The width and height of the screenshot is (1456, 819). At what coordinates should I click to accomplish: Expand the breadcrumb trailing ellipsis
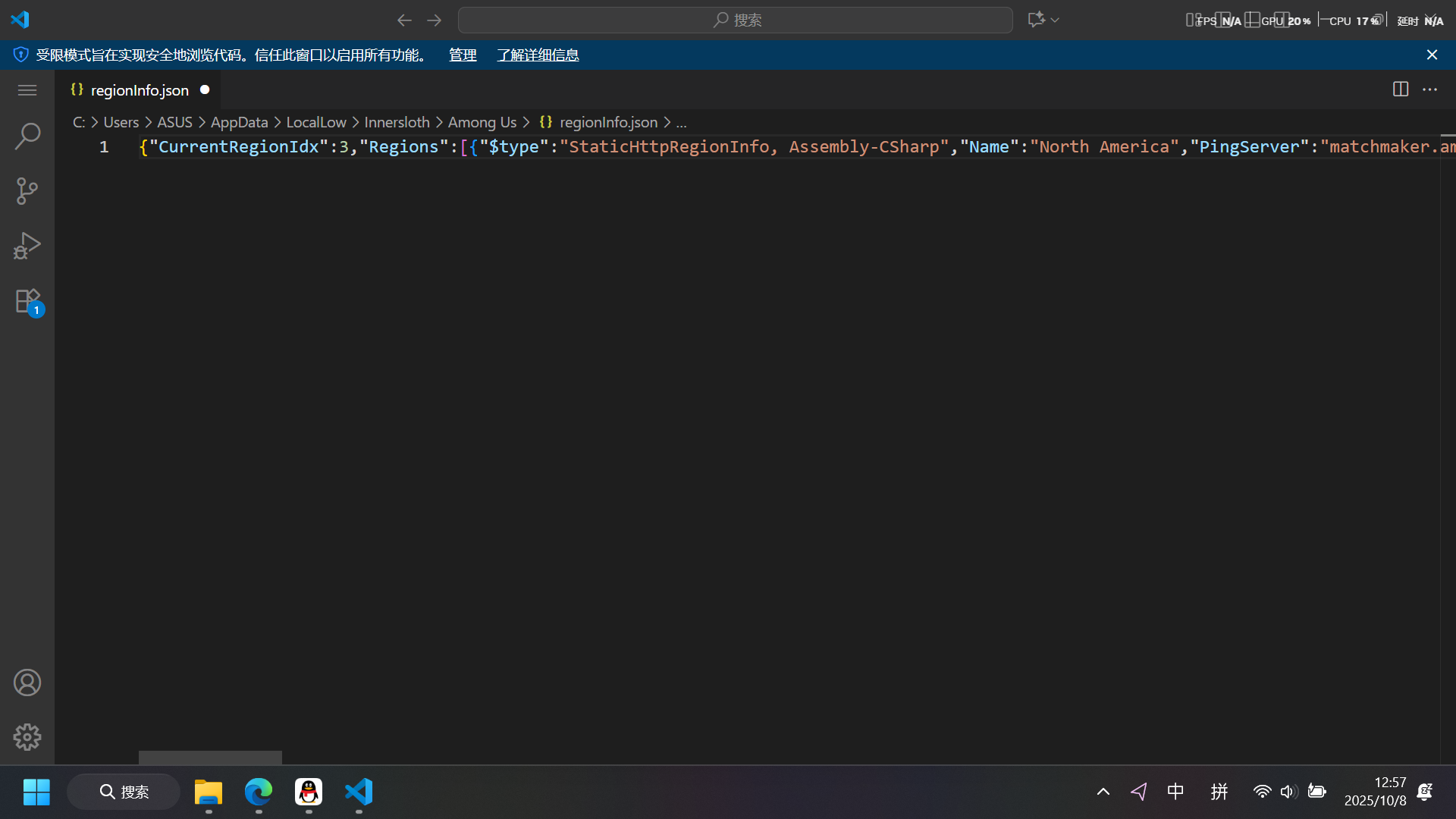(x=681, y=123)
